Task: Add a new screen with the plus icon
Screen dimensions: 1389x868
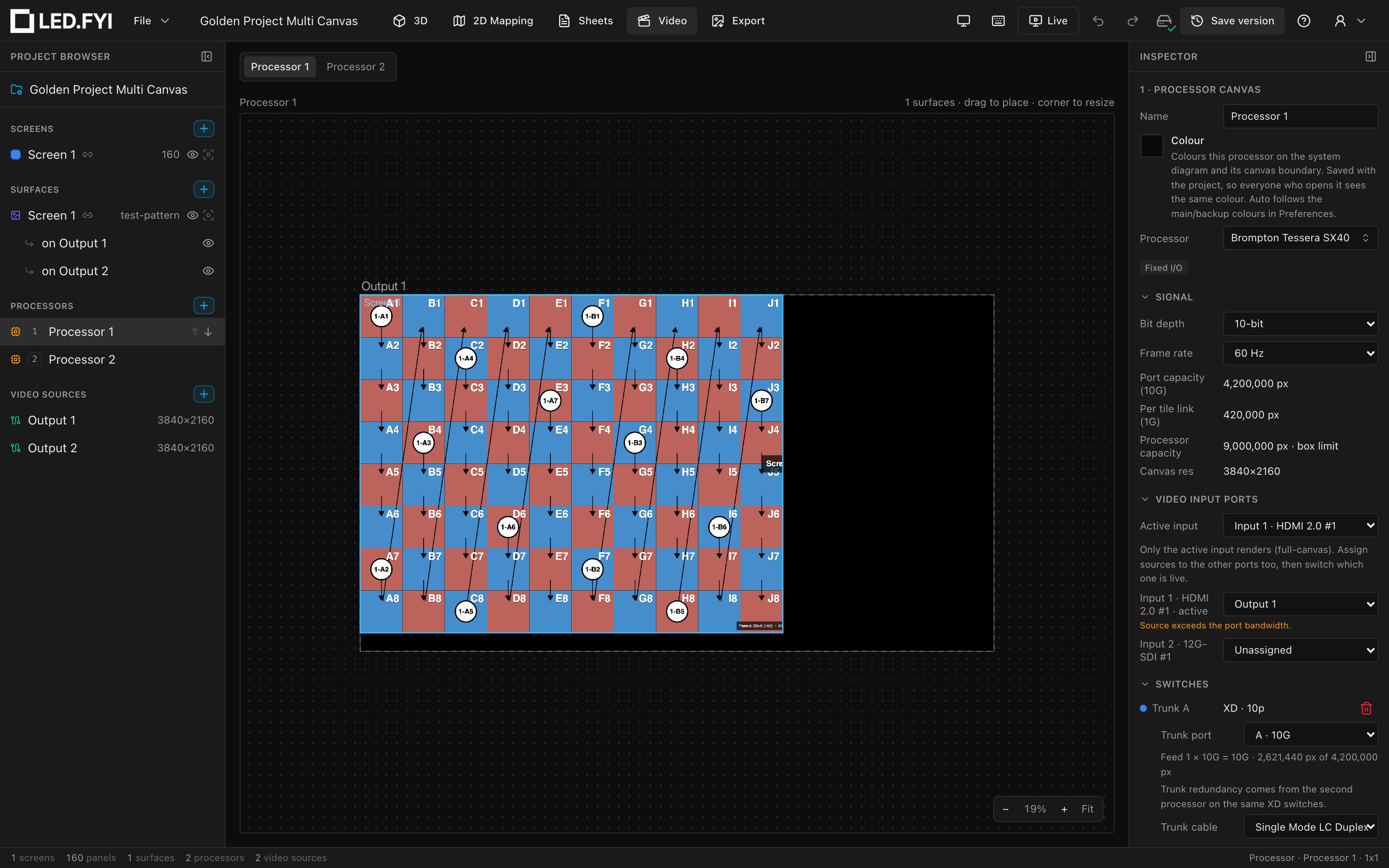Action: coord(204,128)
